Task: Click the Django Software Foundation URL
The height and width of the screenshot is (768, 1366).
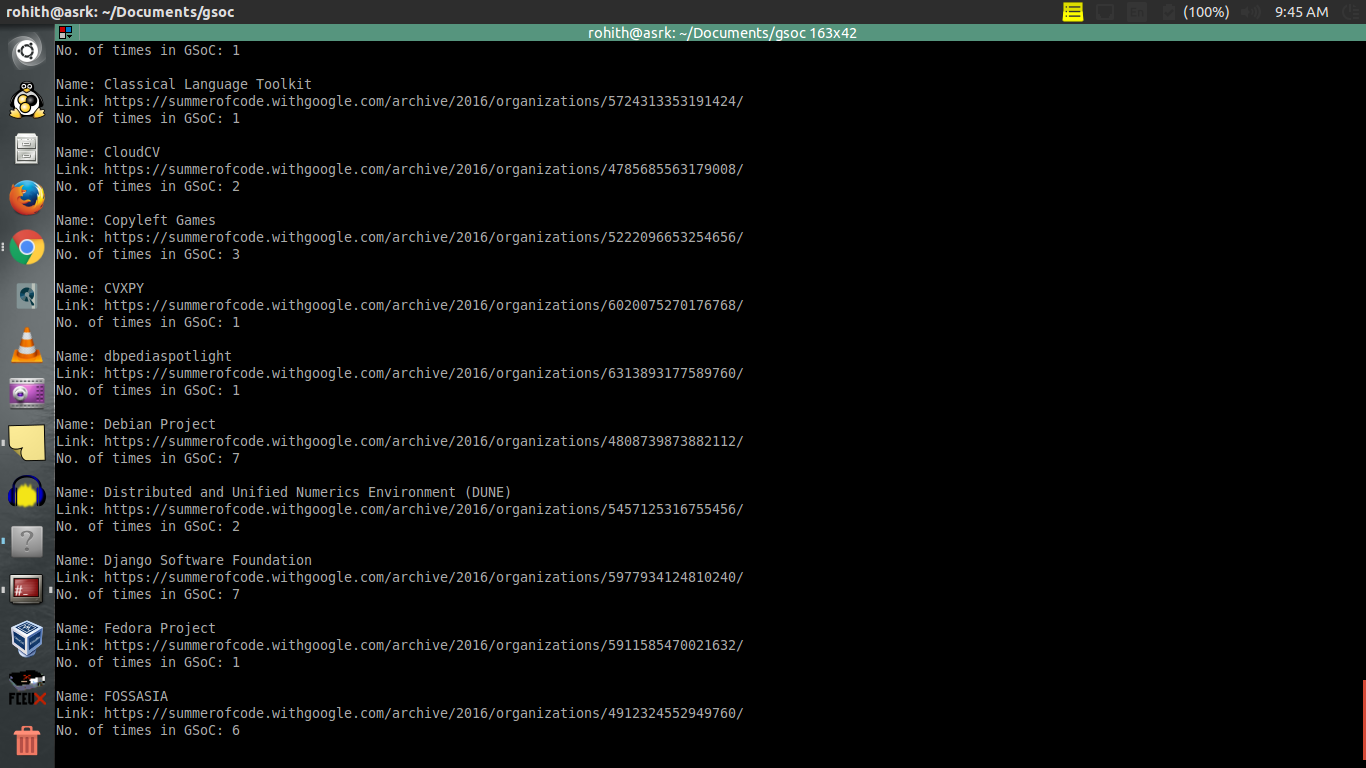Action: pyautogui.click(x=424, y=577)
